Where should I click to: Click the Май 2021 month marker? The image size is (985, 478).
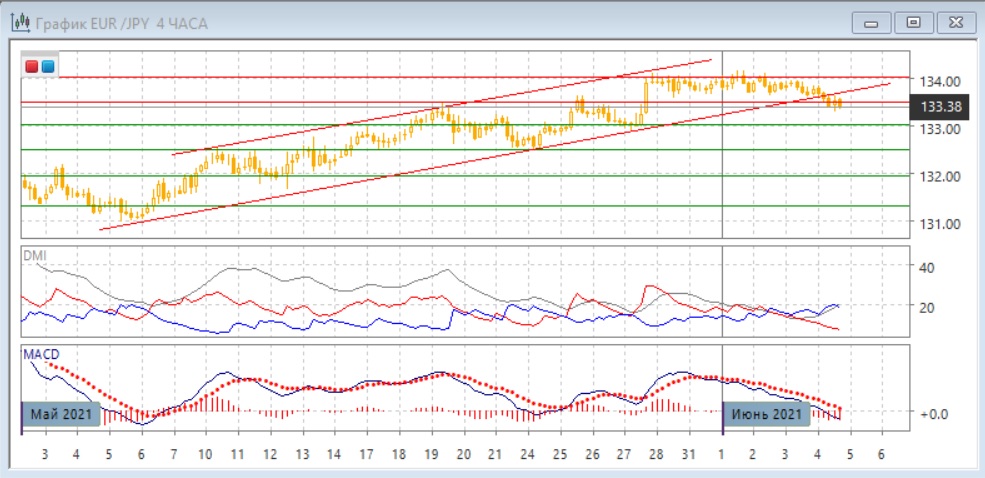coord(60,413)
